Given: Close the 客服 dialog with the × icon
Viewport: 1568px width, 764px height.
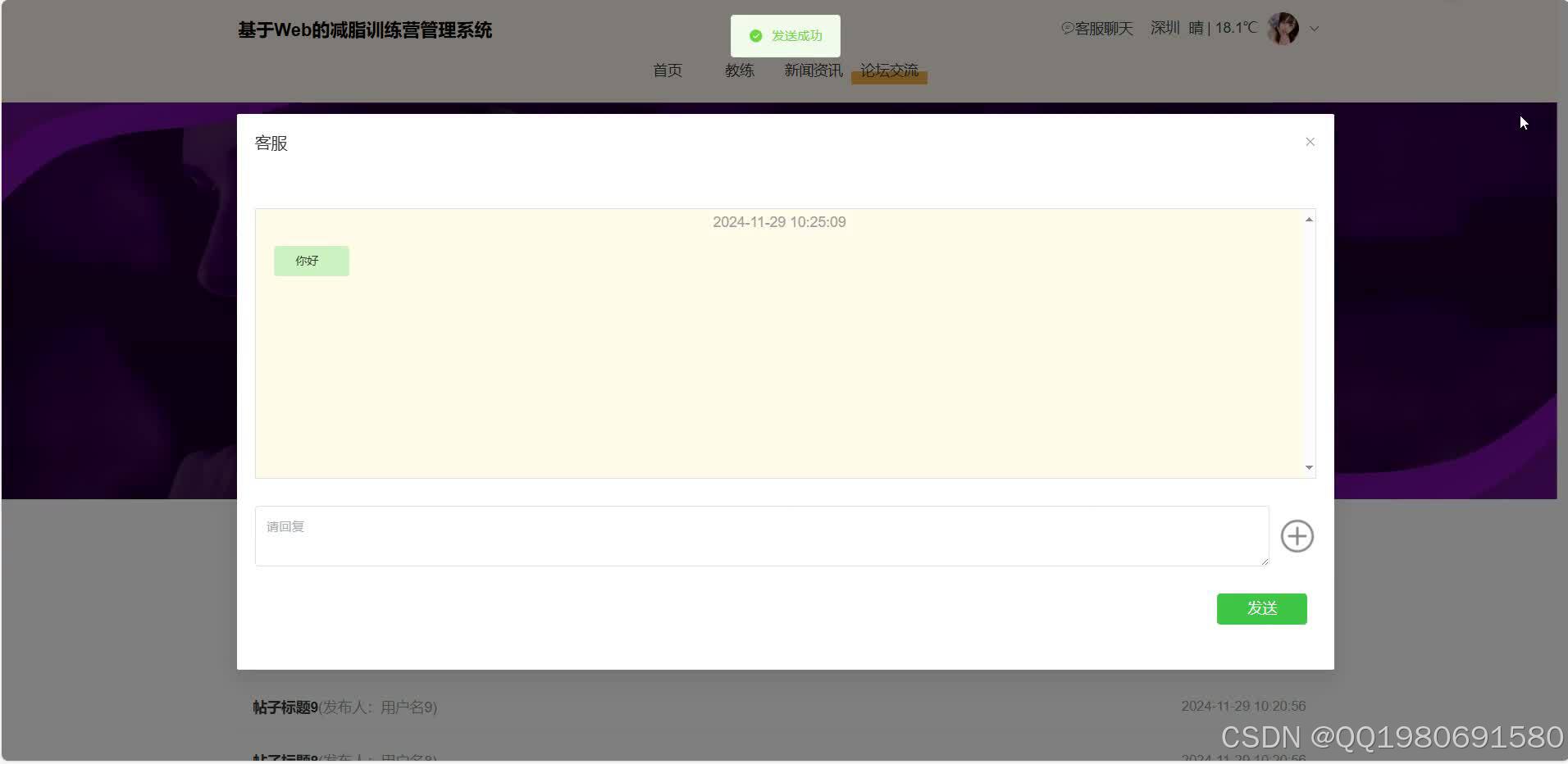Looking at the screenshot, I should (x=1310, y=141).
